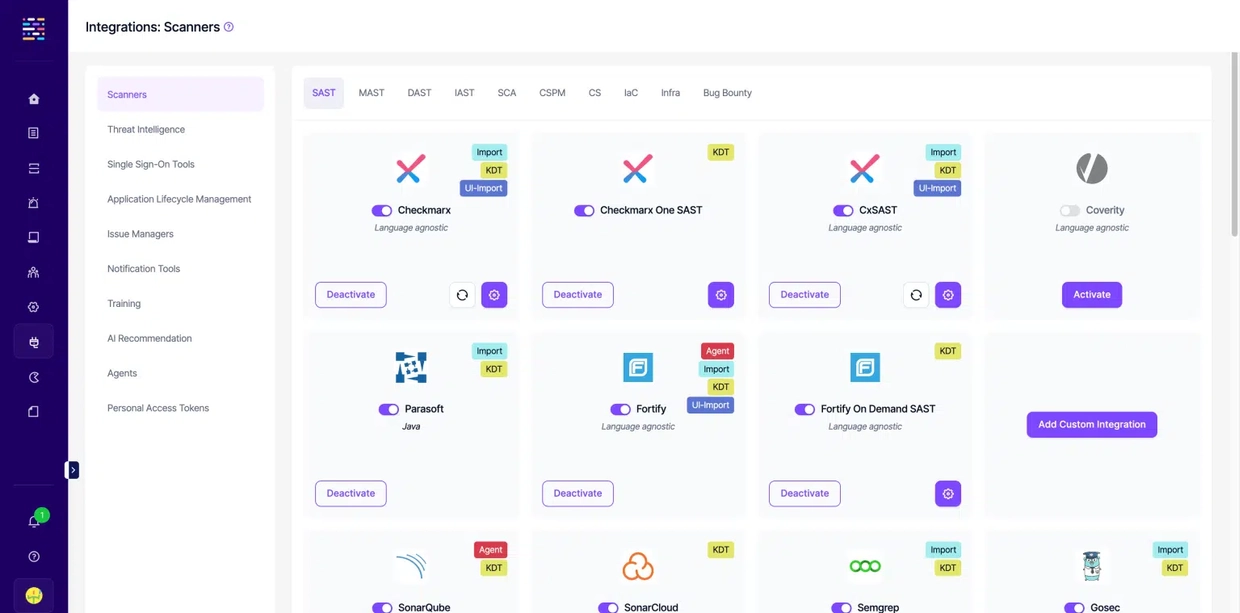This screenshot has width=1240, height=613.
Task: Open the notifications bell icon
Action: click(x=33, y=521)
